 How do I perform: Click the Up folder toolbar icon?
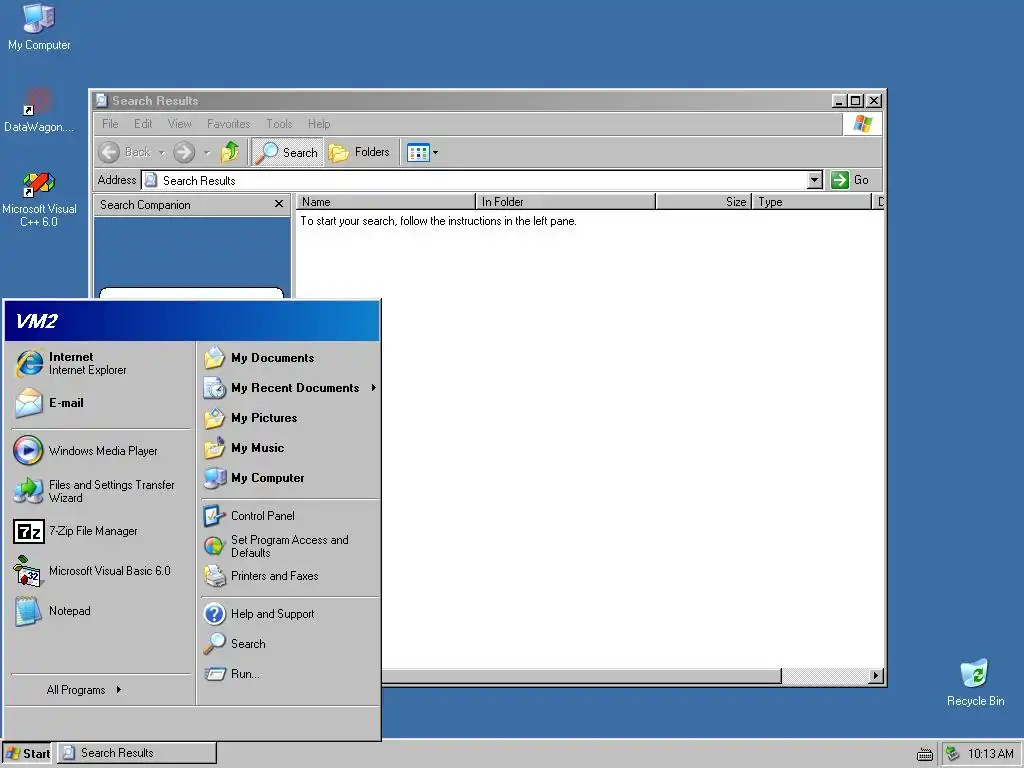coord(230,152)
